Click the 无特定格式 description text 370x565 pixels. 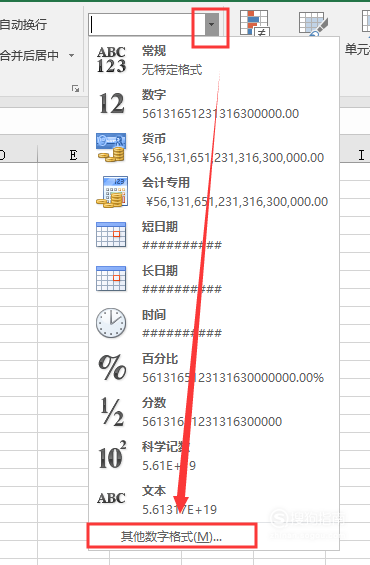point(172,70)
